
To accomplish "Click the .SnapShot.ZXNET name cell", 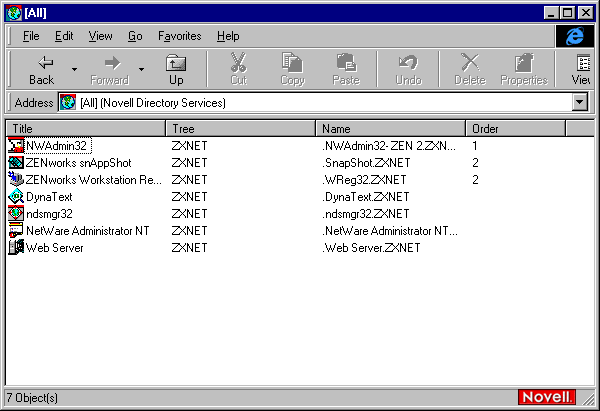I will (366, 163).
